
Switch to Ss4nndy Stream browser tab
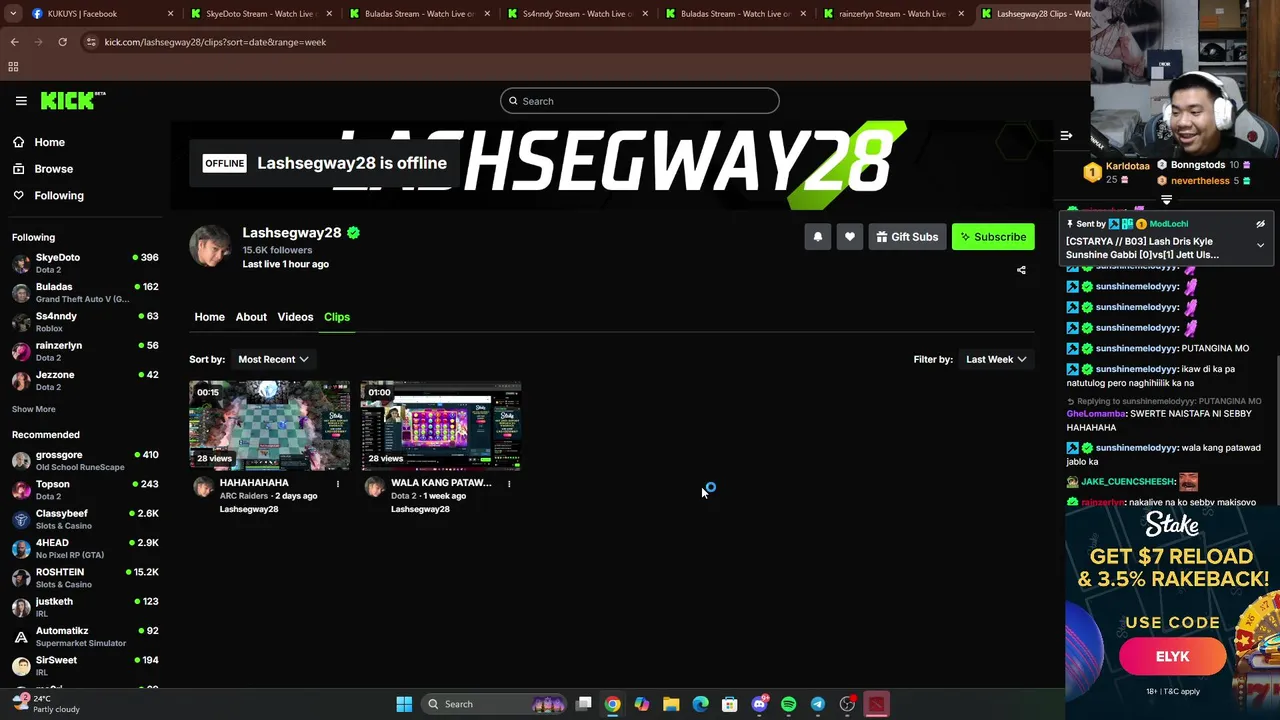click(x=578, y=13)
